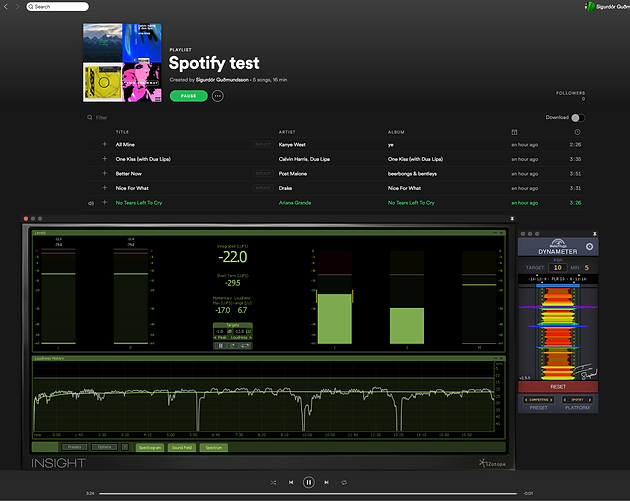Image resolution: width=630 pixels, height=501 pixels.
Task: Toggle the Download switch
Action: coord(578,118)
